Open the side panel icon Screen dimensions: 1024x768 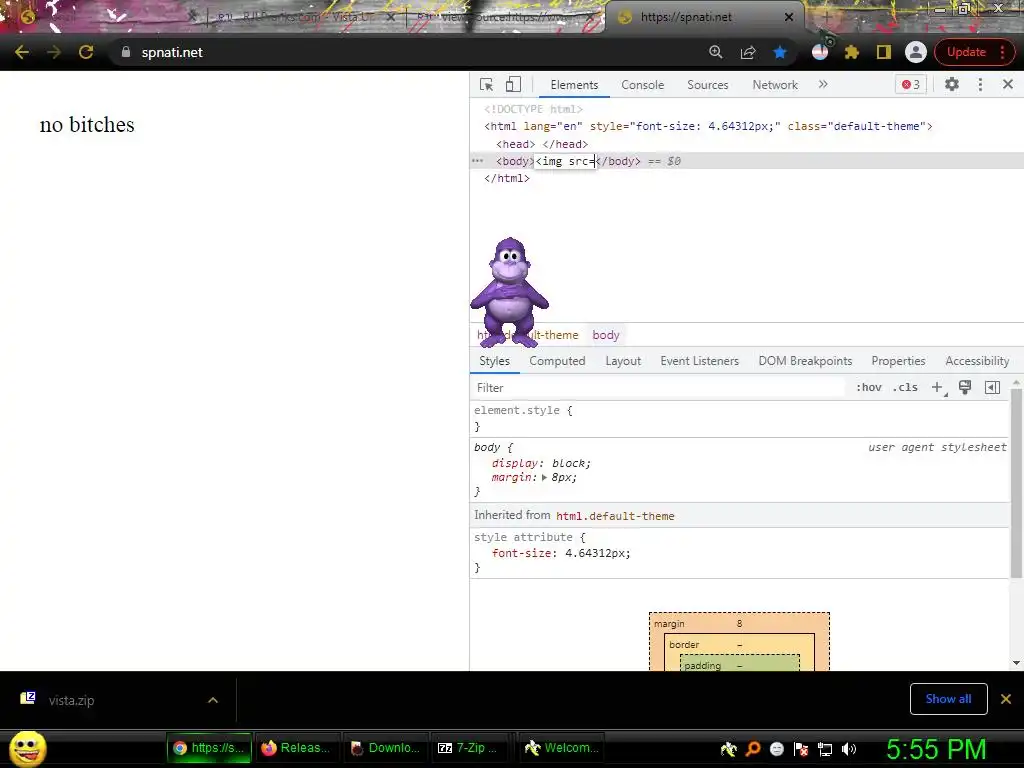pos(884,52)
